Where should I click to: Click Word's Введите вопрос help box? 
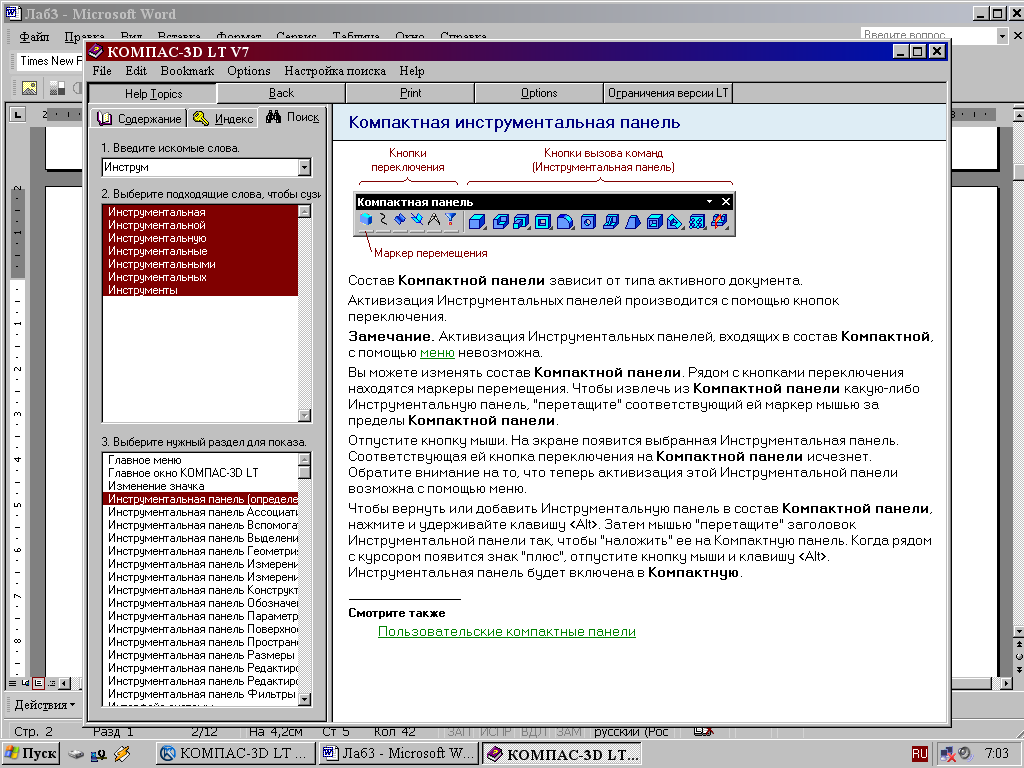(929, 35)
